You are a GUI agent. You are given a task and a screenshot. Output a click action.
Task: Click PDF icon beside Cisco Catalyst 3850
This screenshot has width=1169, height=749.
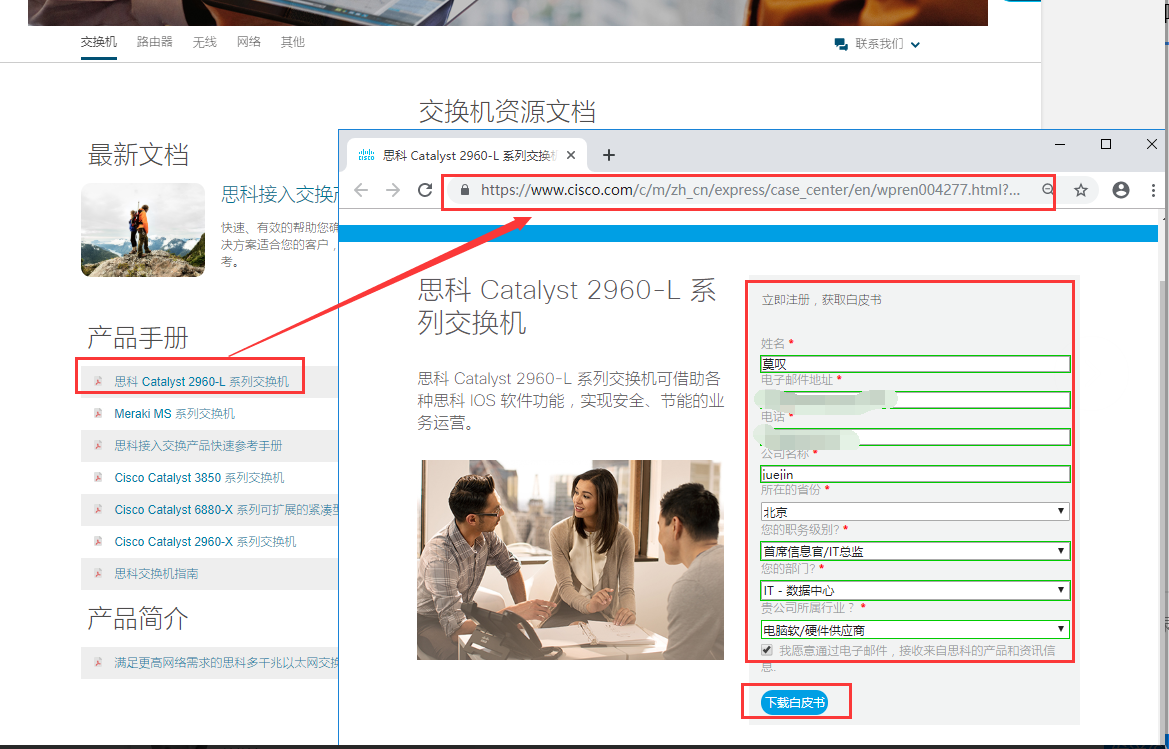pos(98,477)
